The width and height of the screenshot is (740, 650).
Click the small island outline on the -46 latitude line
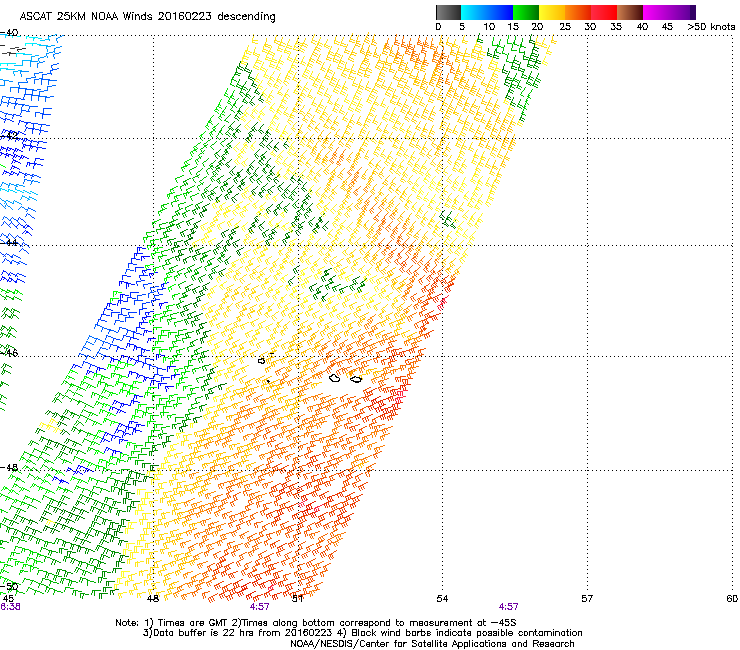262,361
